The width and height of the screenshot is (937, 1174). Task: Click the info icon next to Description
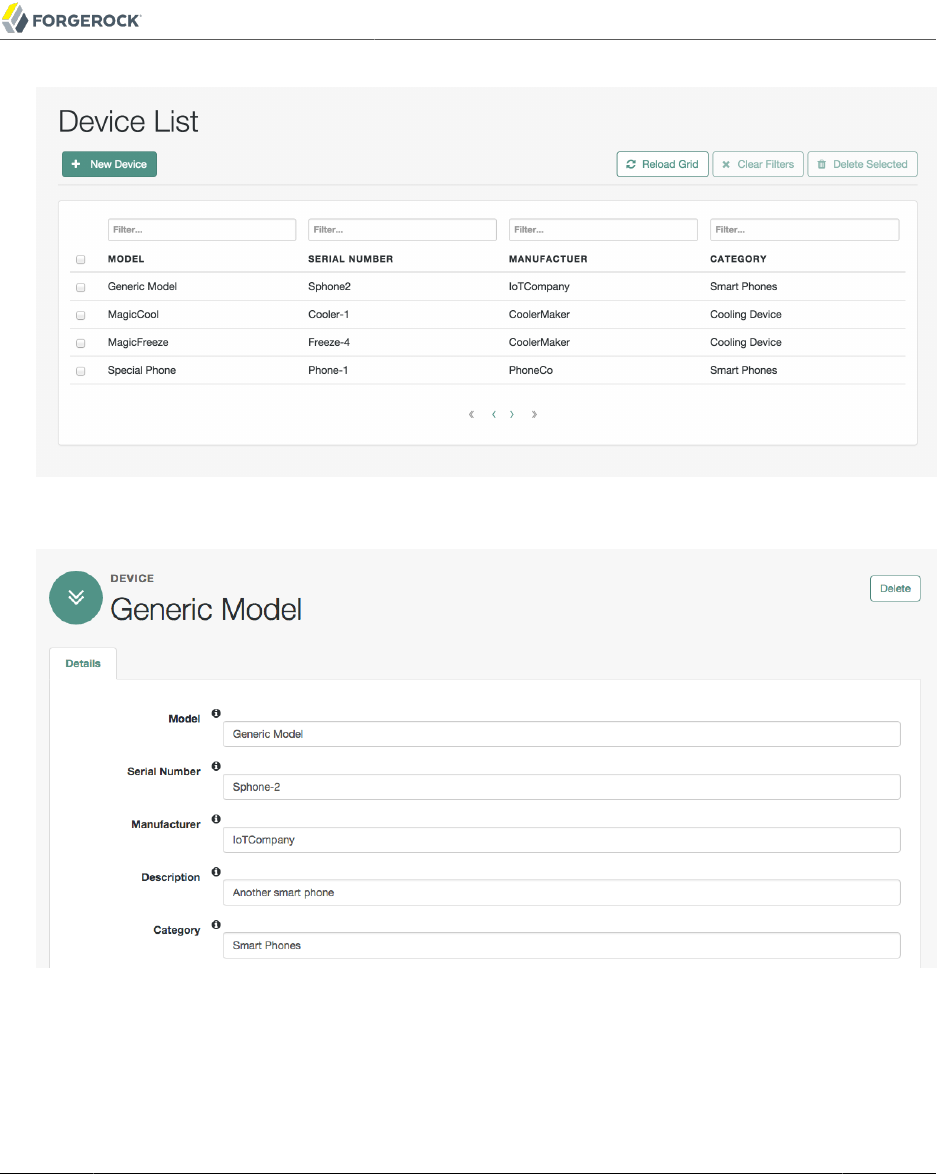(x=216, y=871)
